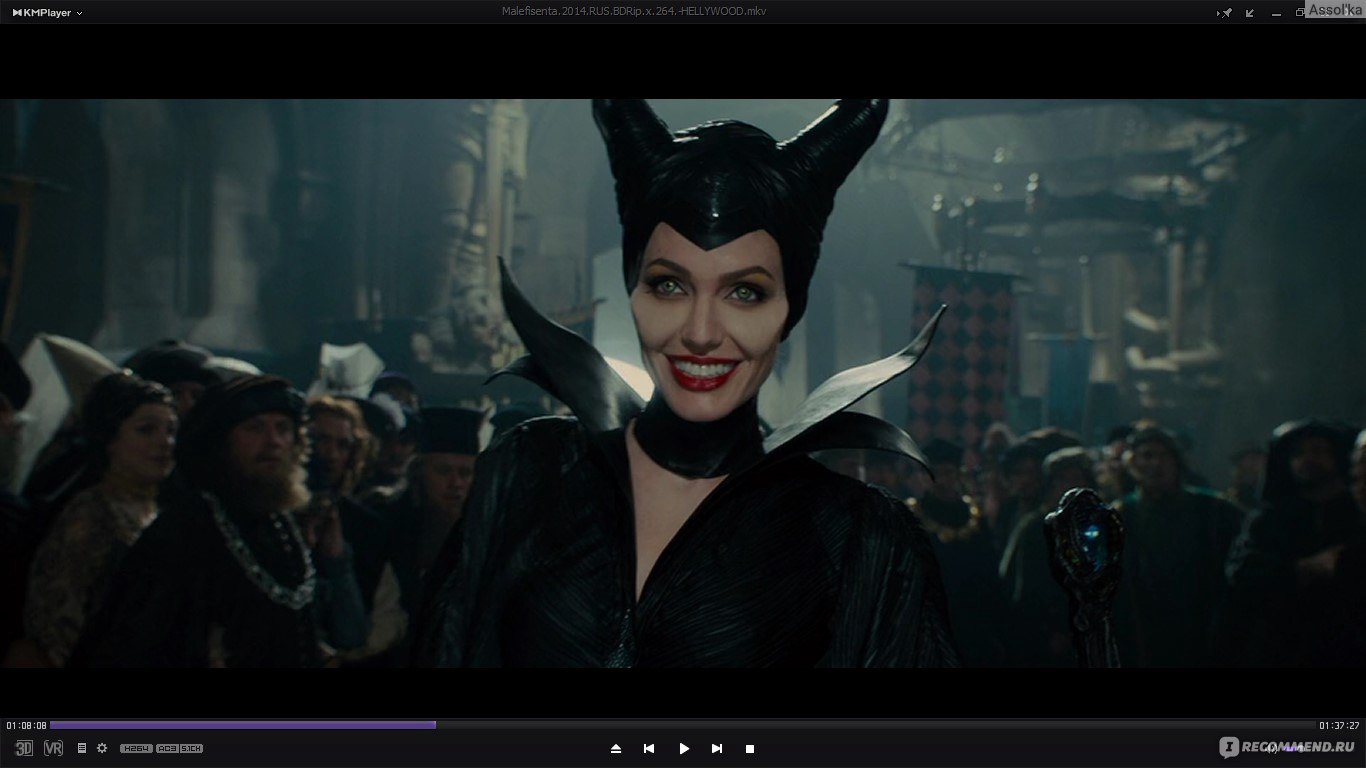The image size is (1366, 768).
Task: Click the total duration 01:37:27
Action: tap(1339, 726)
